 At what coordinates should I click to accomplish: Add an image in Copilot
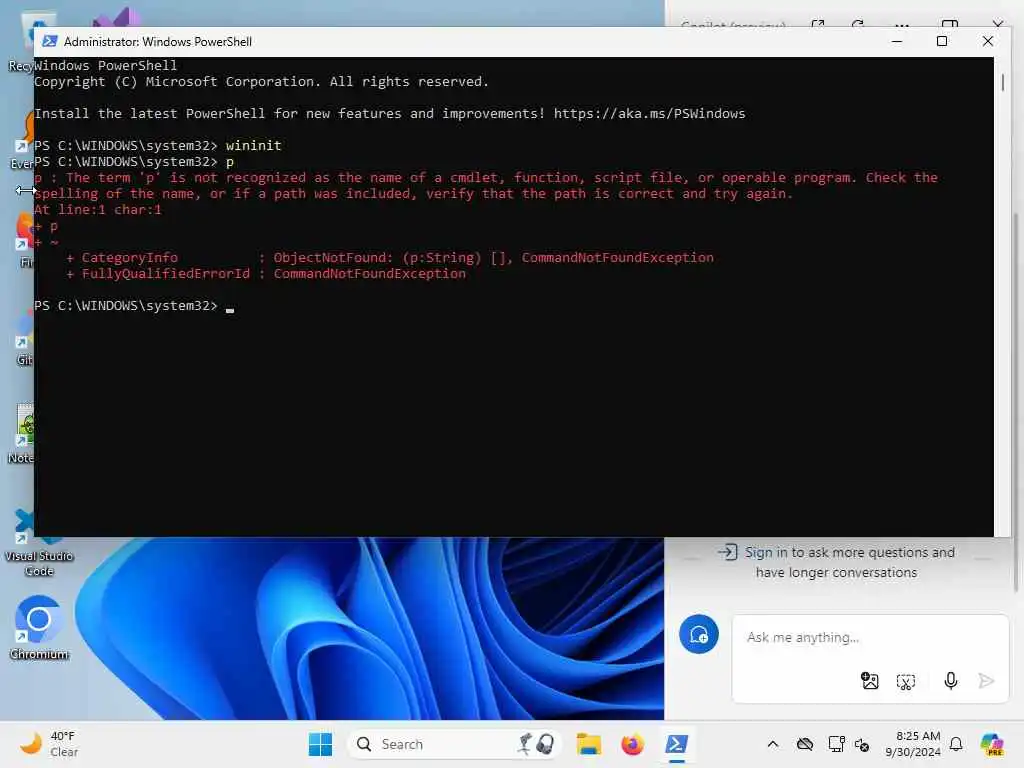coord(870,681)
